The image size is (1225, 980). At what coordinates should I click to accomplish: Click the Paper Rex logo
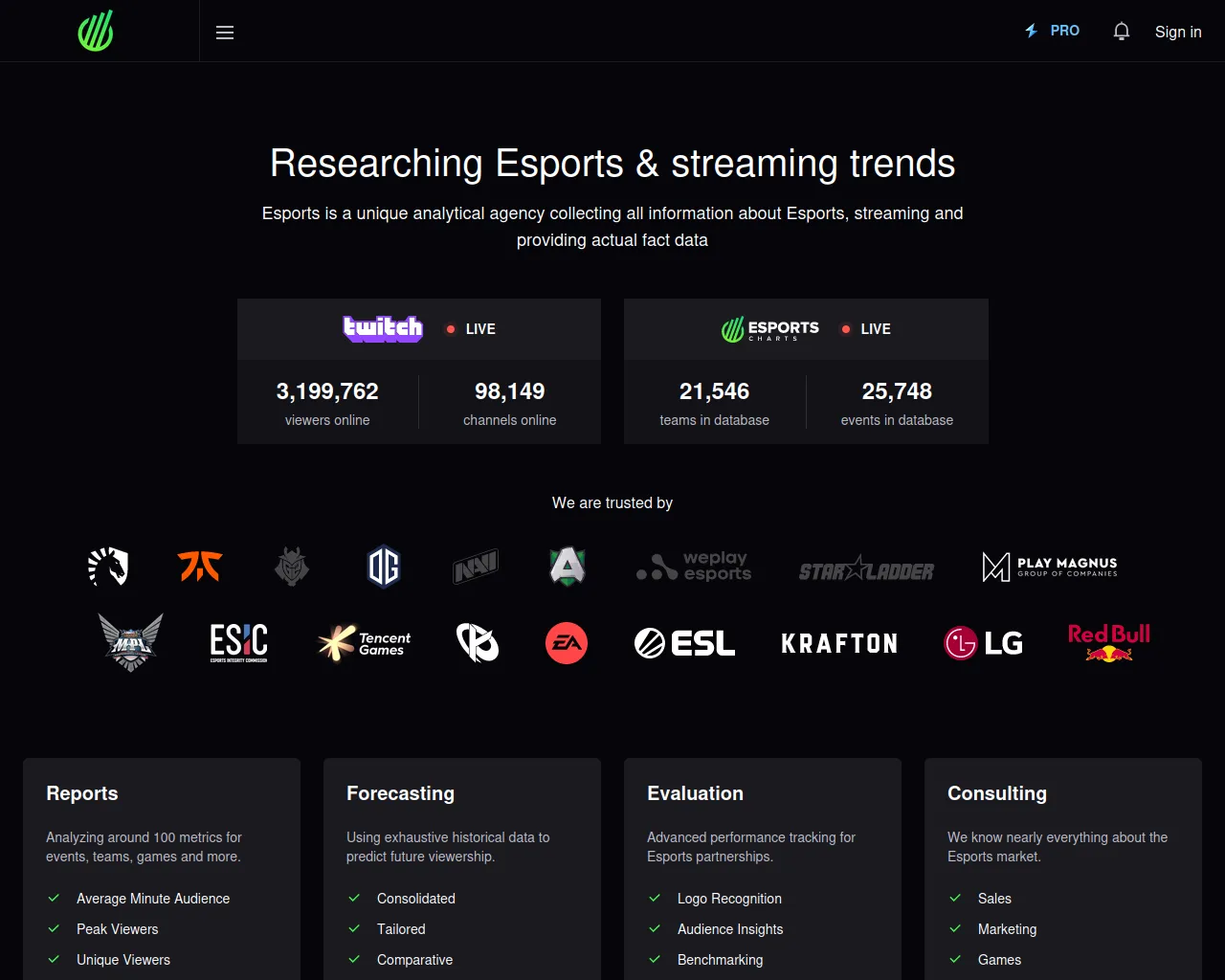478,643
